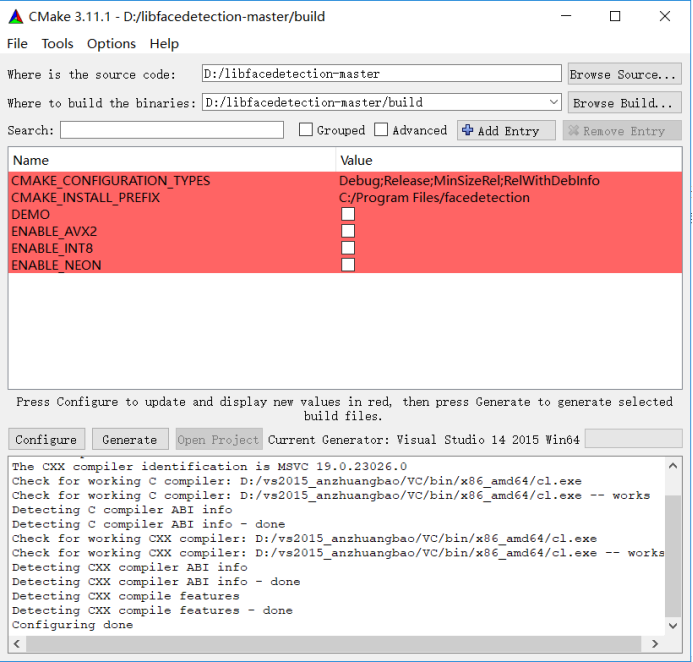Maximize the CMake window
Screen dimensions: 693x662
[615, 16]
